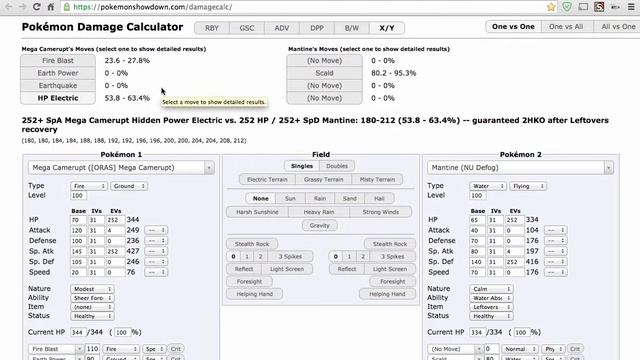
Task: Open Pokémon 2 Leftovers item dropdown
Action: click(x=491, y=307)
